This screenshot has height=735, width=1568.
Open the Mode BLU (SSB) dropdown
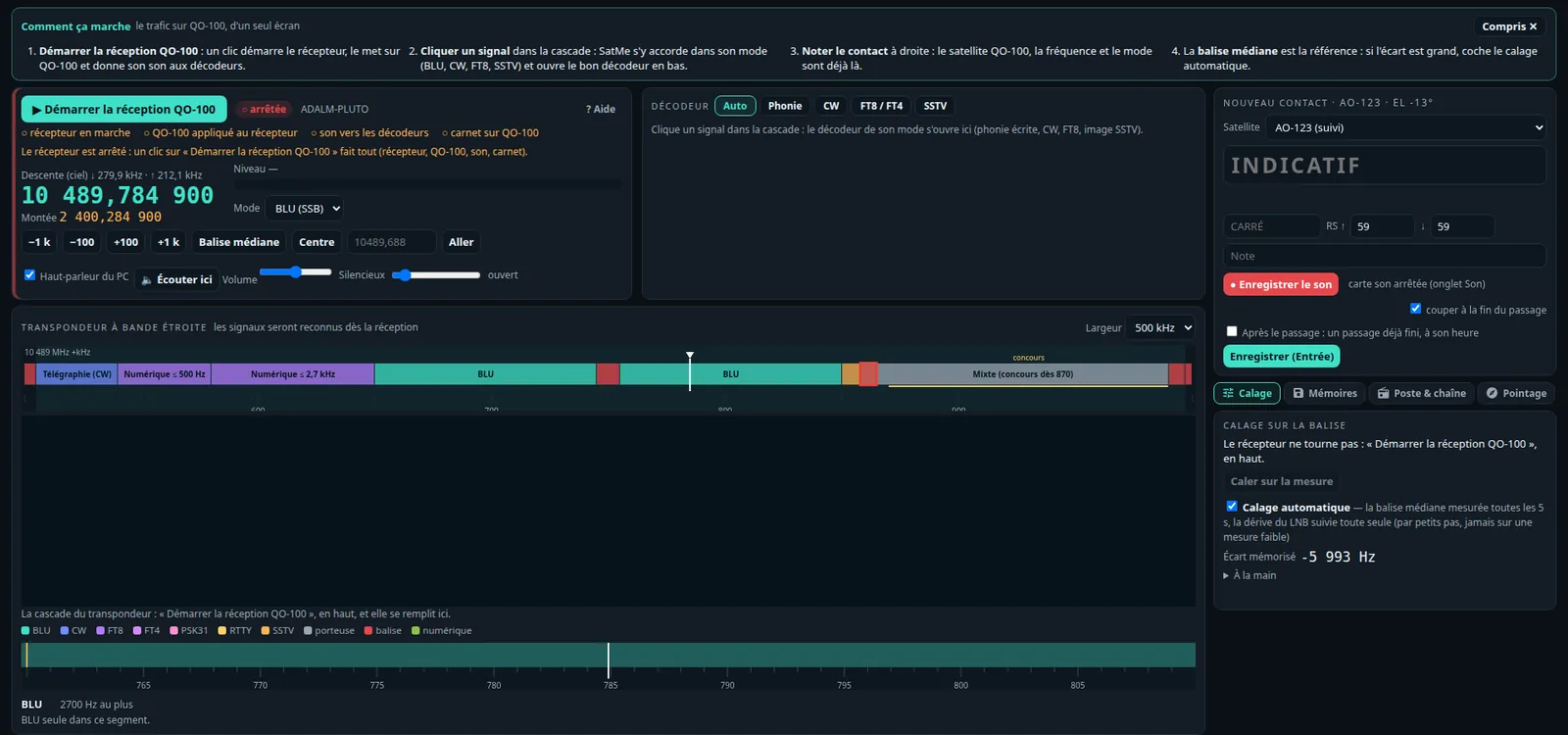pyautogui.click(x=307, y=208)
